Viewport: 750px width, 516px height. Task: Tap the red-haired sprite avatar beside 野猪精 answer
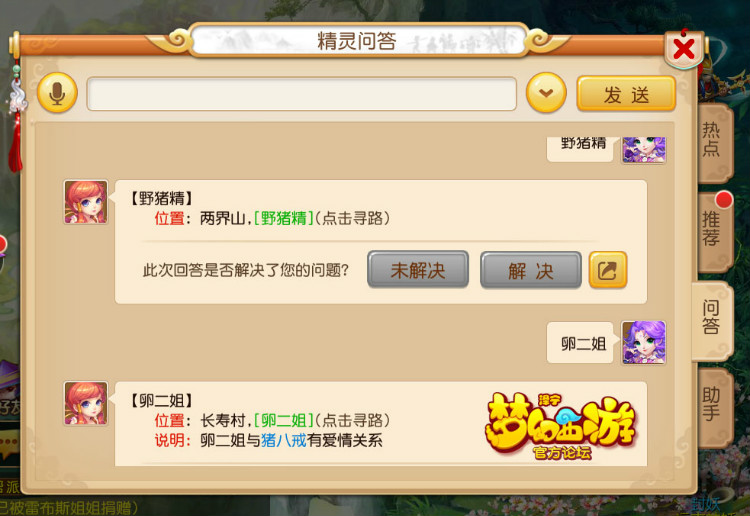86,202
